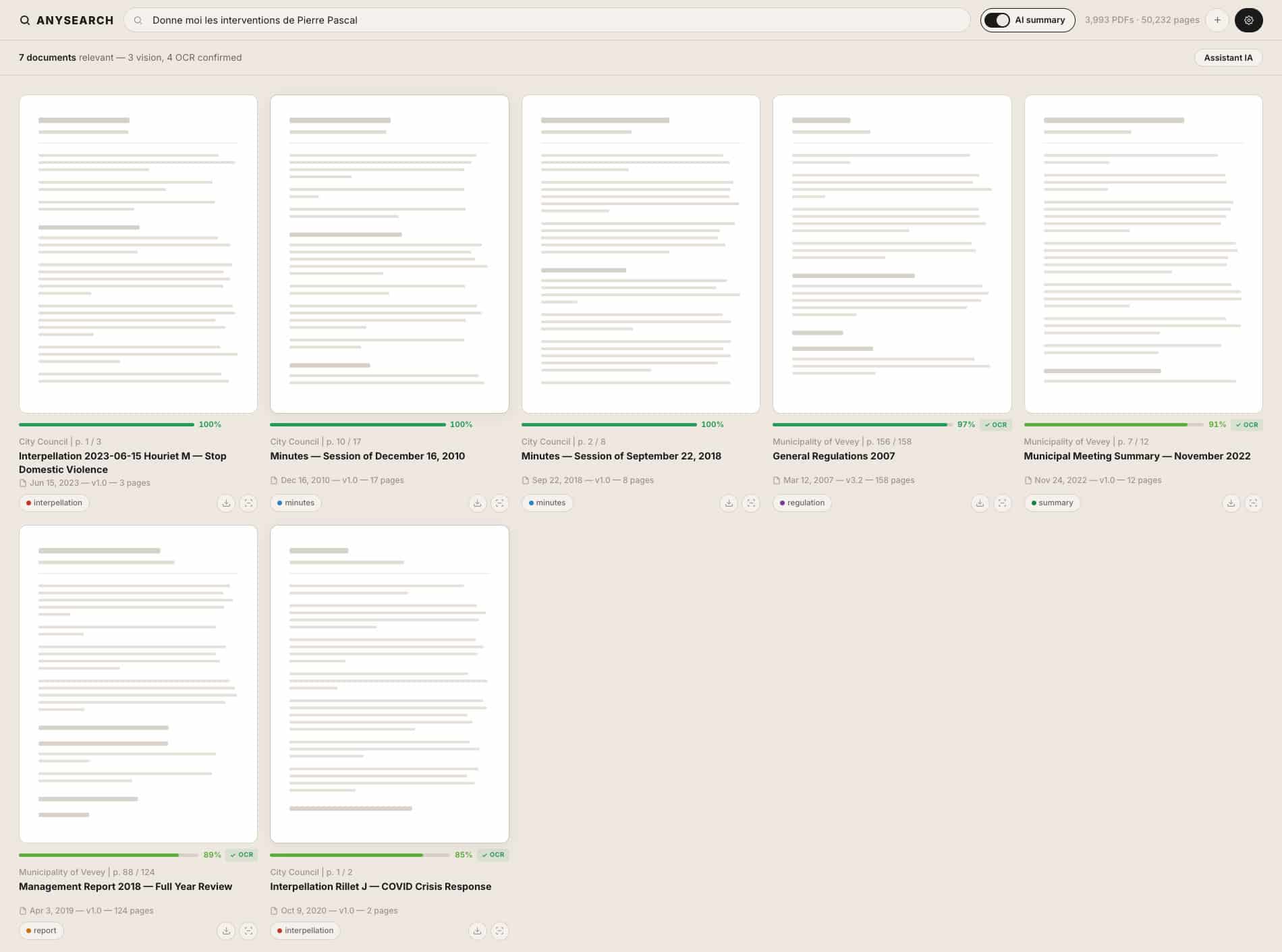This screenshot has width=1282, height=952.
Task: Open title General Regulations 2007
Action: point(834,456)
